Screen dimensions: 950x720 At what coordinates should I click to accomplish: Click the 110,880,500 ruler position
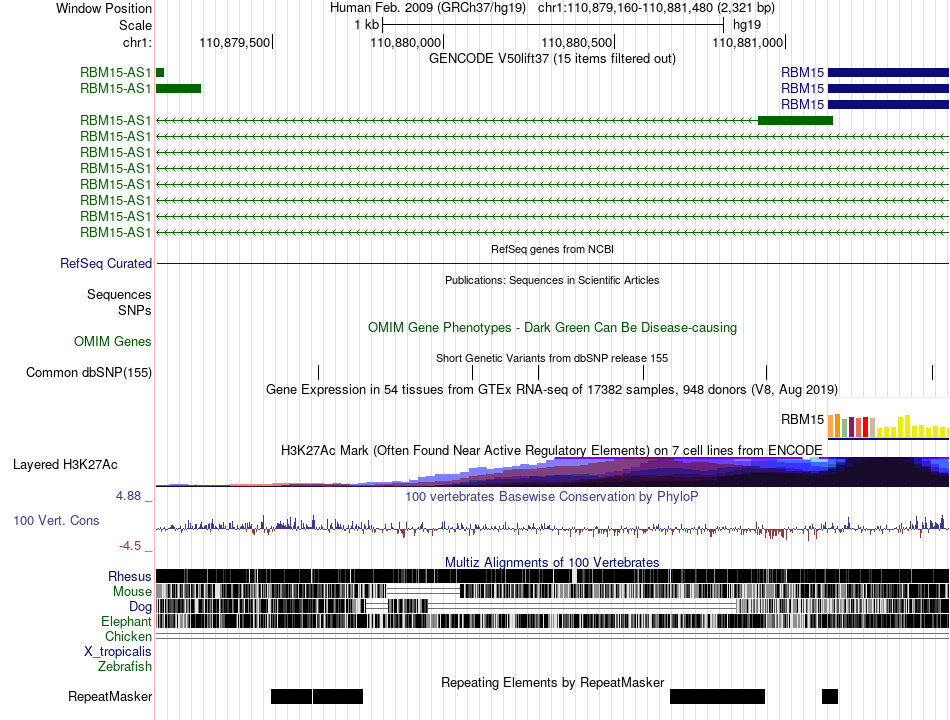576,42
